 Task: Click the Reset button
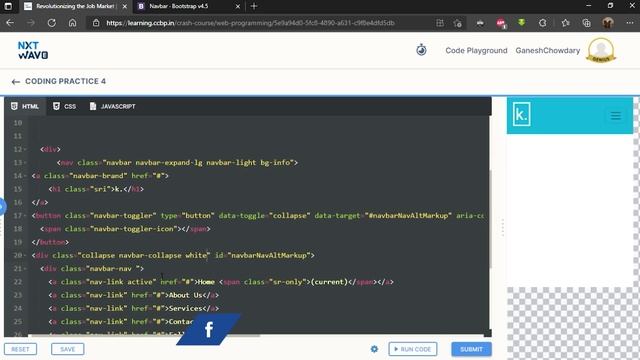20,349
